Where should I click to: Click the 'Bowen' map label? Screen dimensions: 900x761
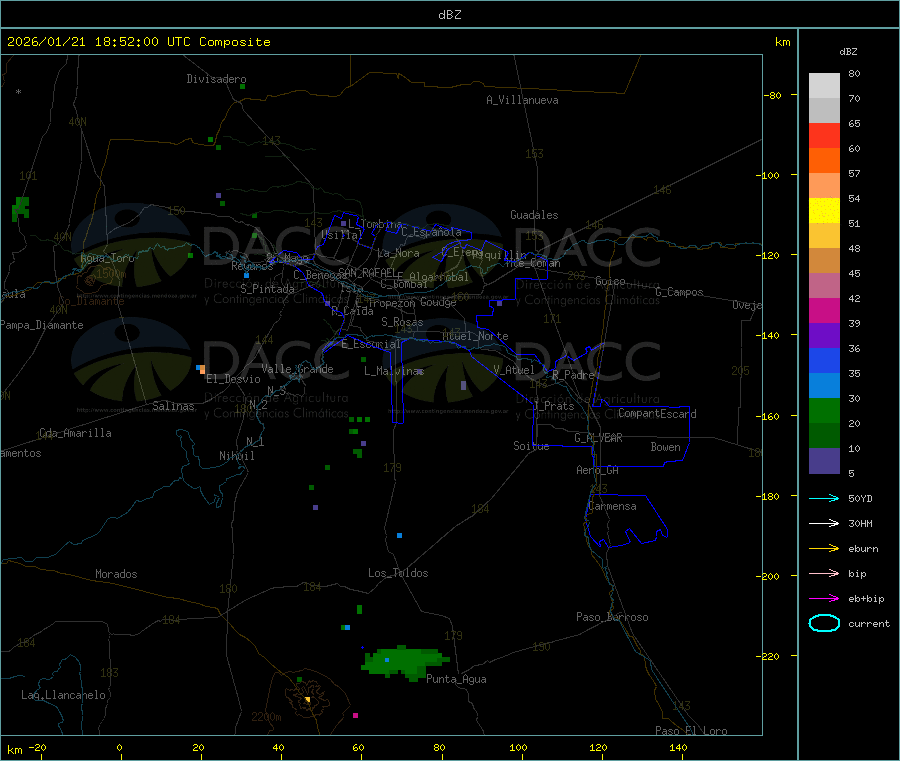click(x=665, y=447)
